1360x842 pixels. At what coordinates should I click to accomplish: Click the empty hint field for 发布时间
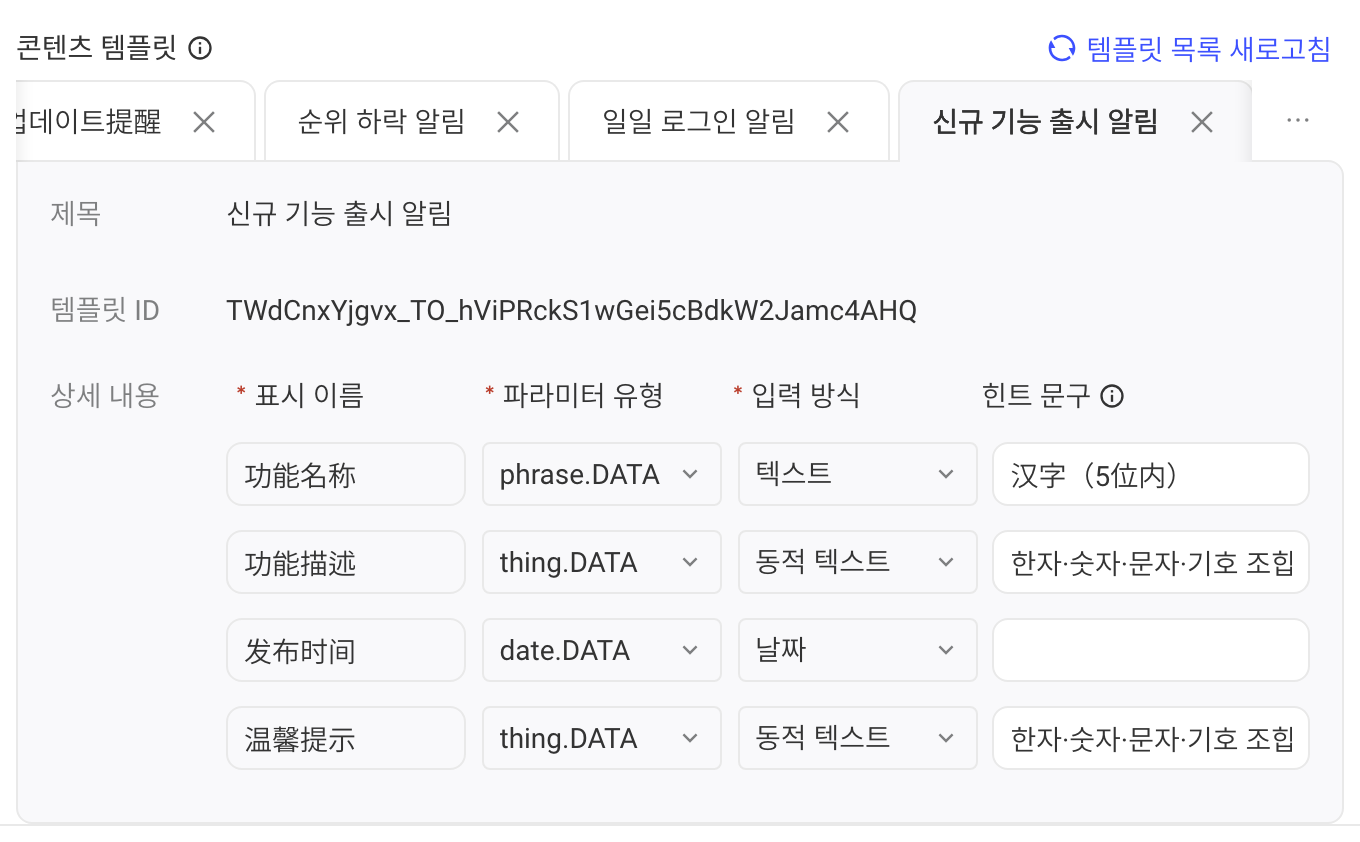point(1151,650)
